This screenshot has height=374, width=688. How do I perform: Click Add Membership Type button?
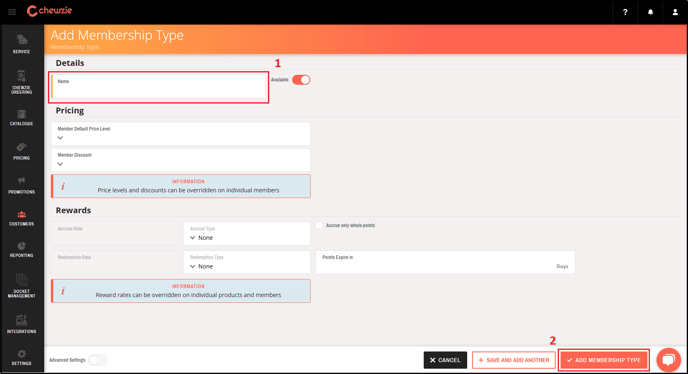point(604,360)
